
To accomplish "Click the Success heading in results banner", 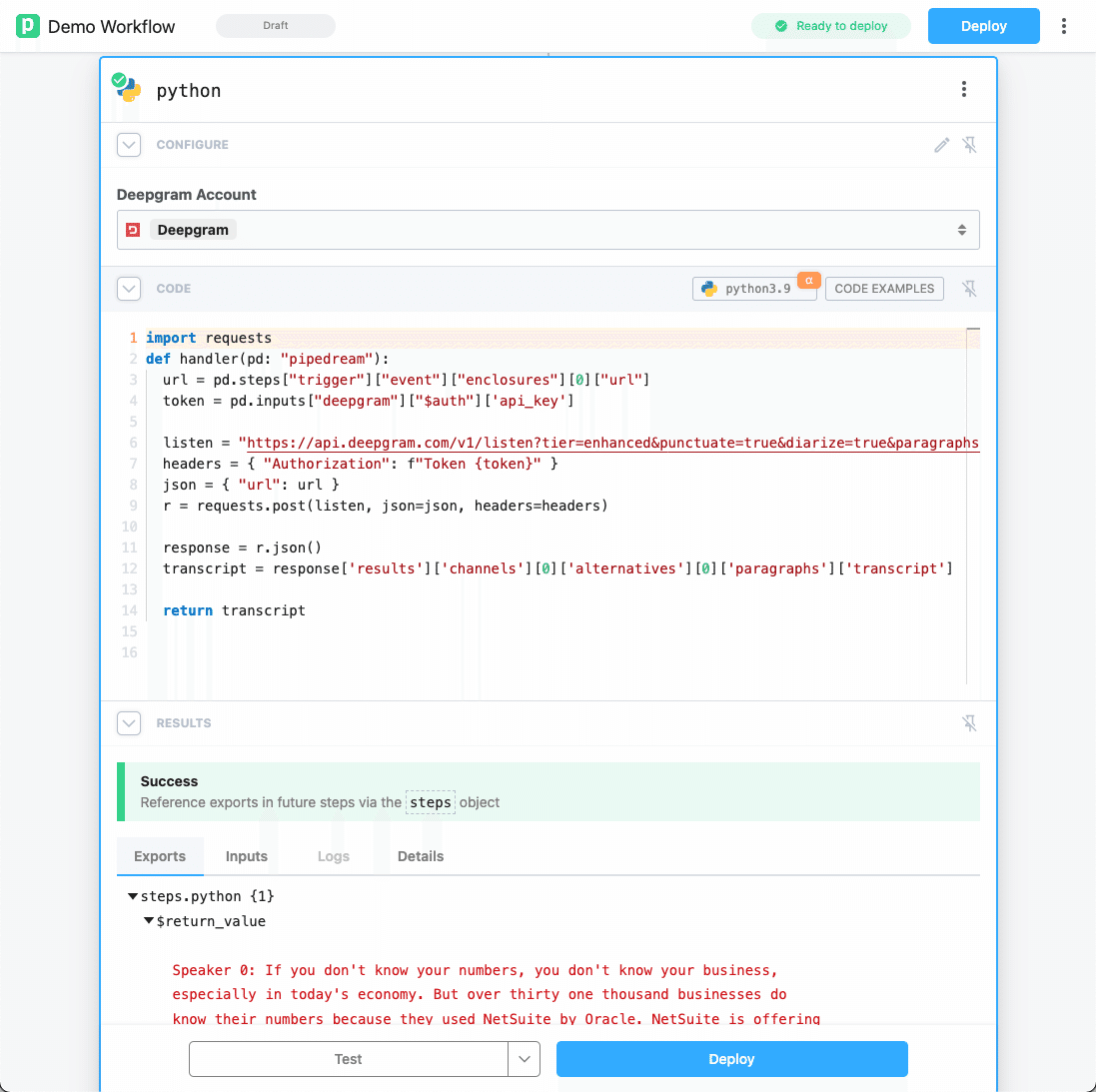I will (x=169, y=781).
